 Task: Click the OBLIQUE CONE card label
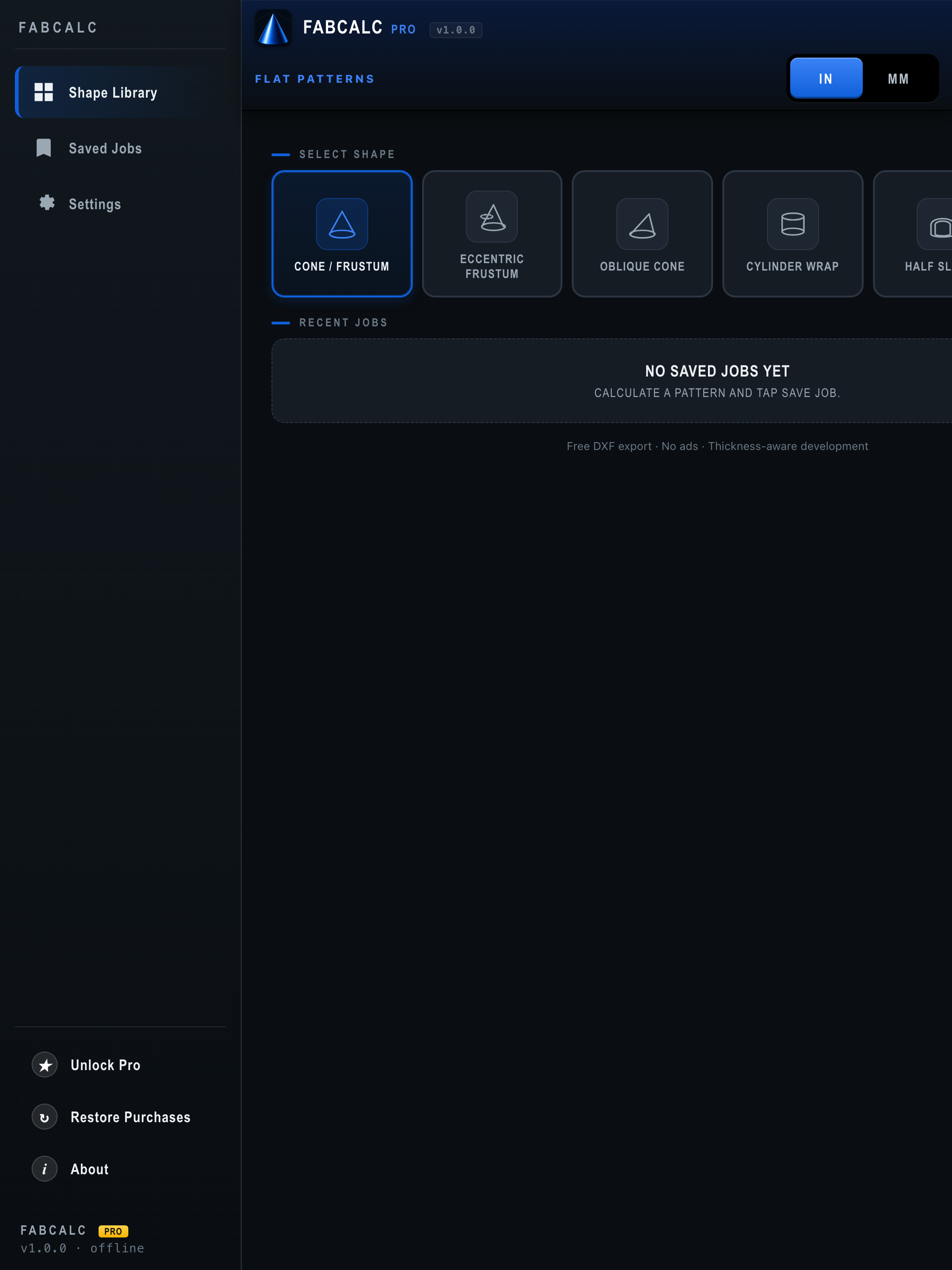coord(642,266)
